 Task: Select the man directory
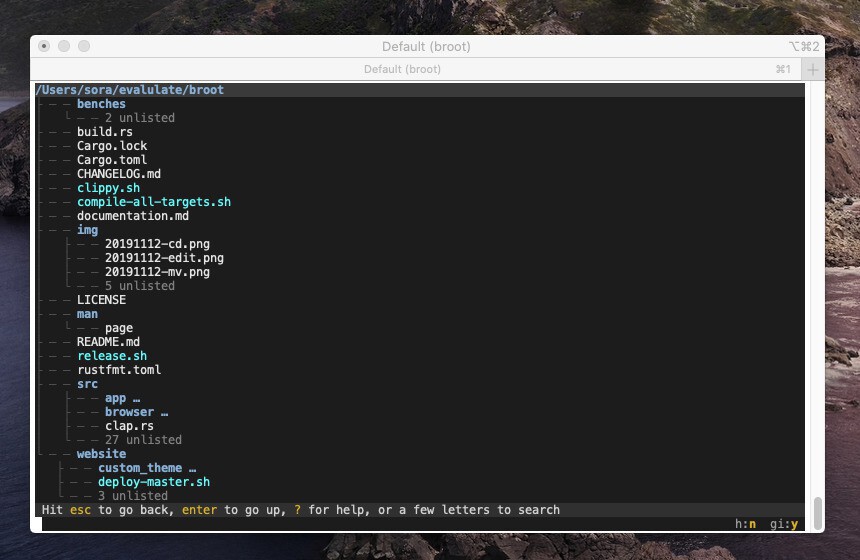coord(87,314)
